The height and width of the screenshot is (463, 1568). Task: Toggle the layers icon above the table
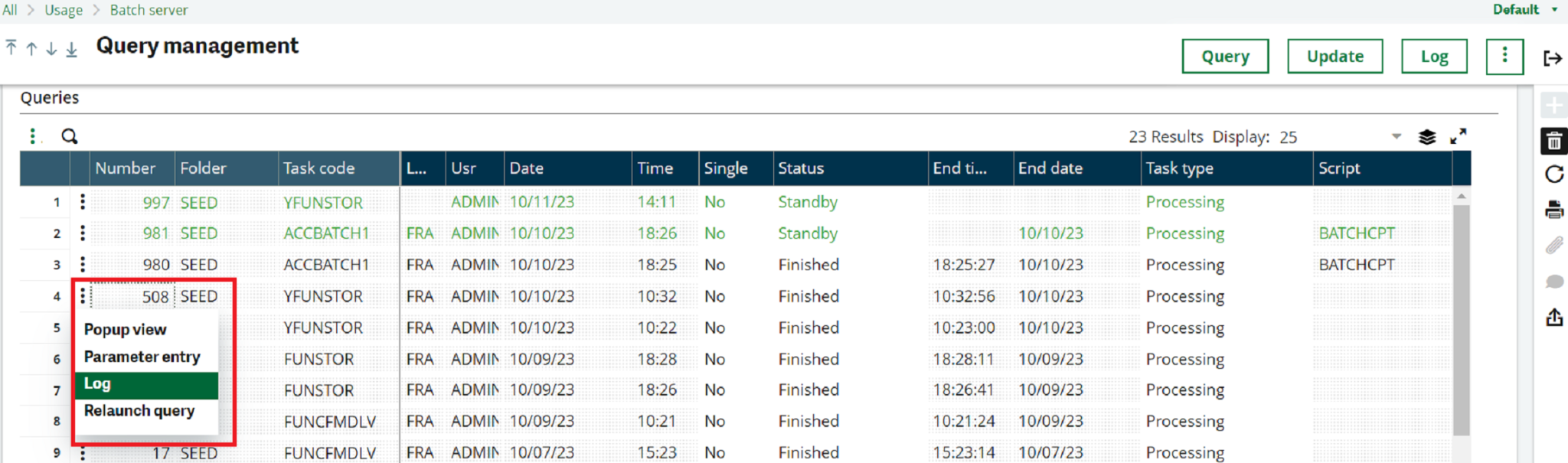click(x=1426, y=136)
